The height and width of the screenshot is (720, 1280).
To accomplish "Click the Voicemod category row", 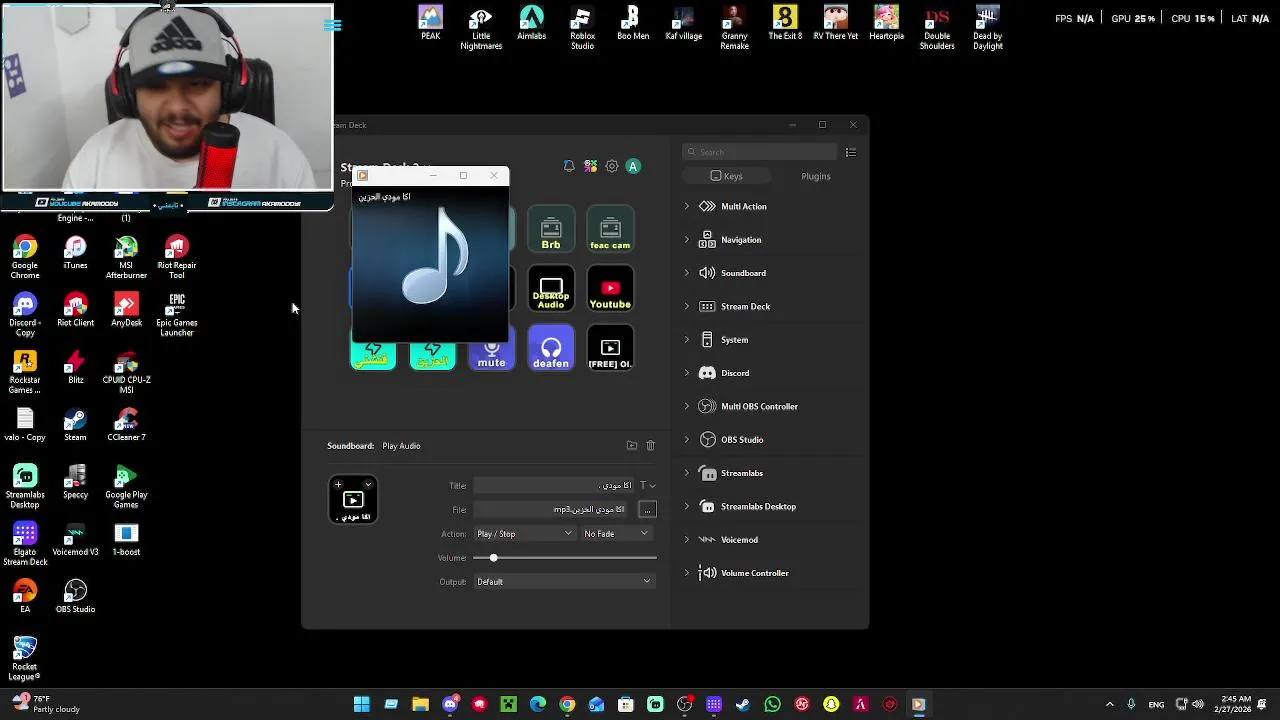I will [769, 540].
